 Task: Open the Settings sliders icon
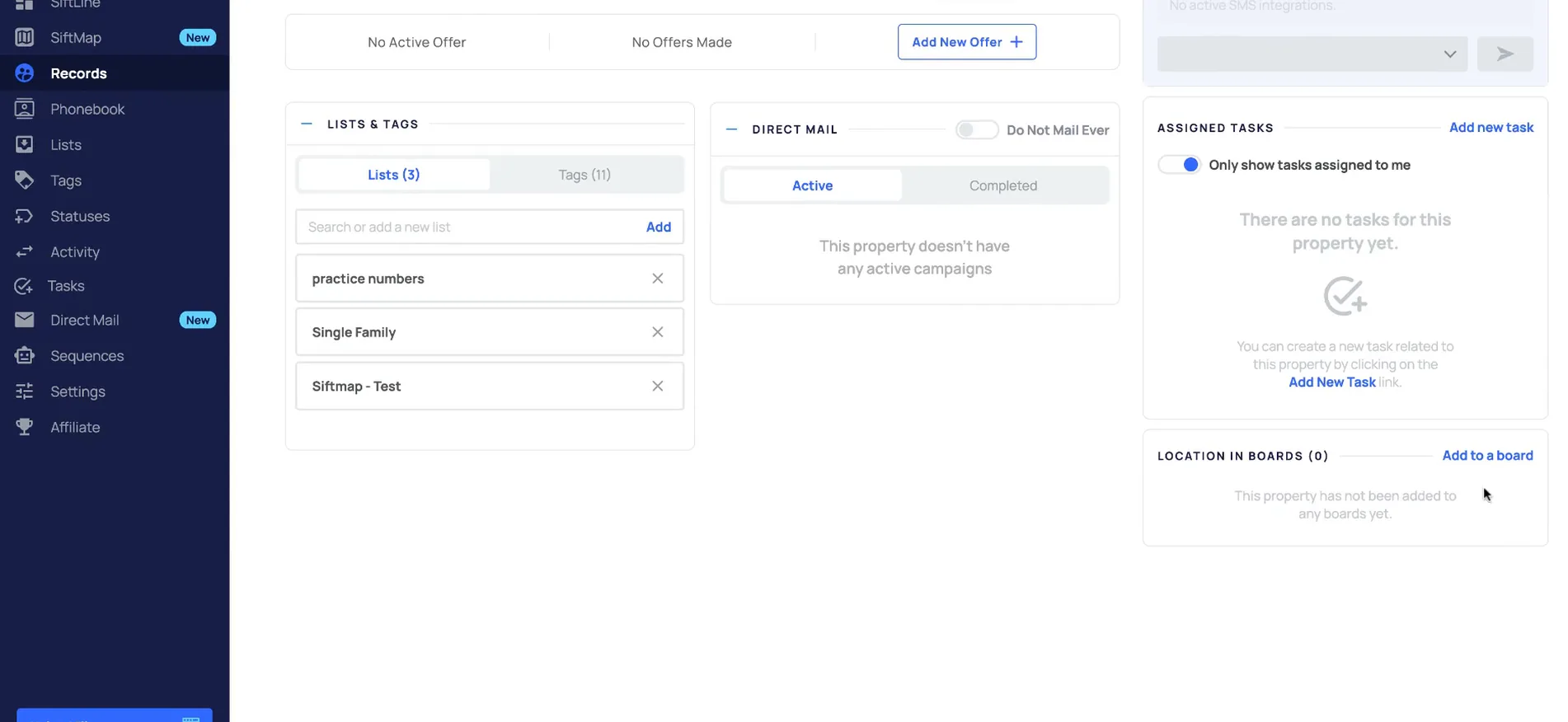(x=25, y=391)
